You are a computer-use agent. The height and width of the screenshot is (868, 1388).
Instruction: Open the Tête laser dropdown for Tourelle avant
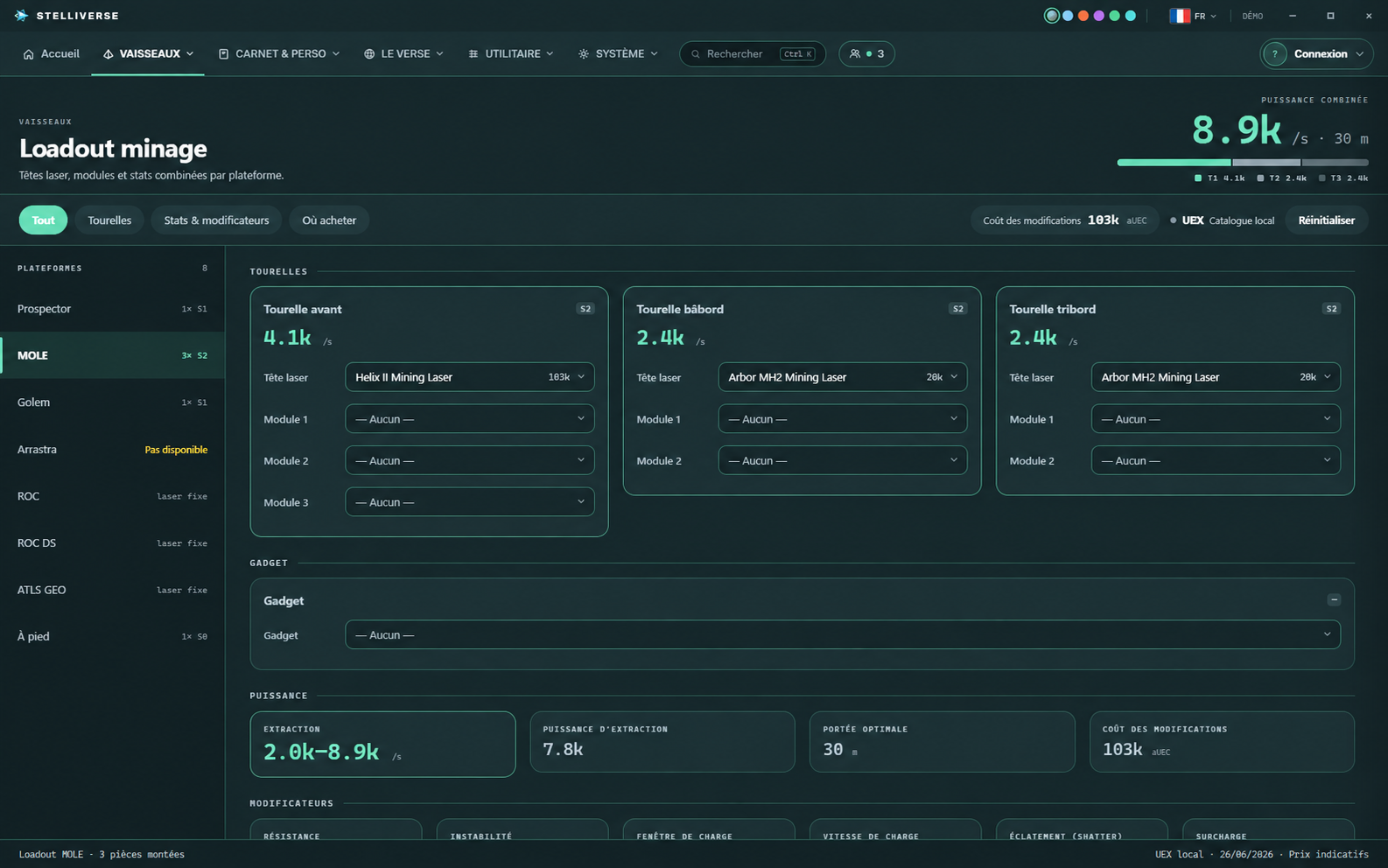click(x=470, y=377)
